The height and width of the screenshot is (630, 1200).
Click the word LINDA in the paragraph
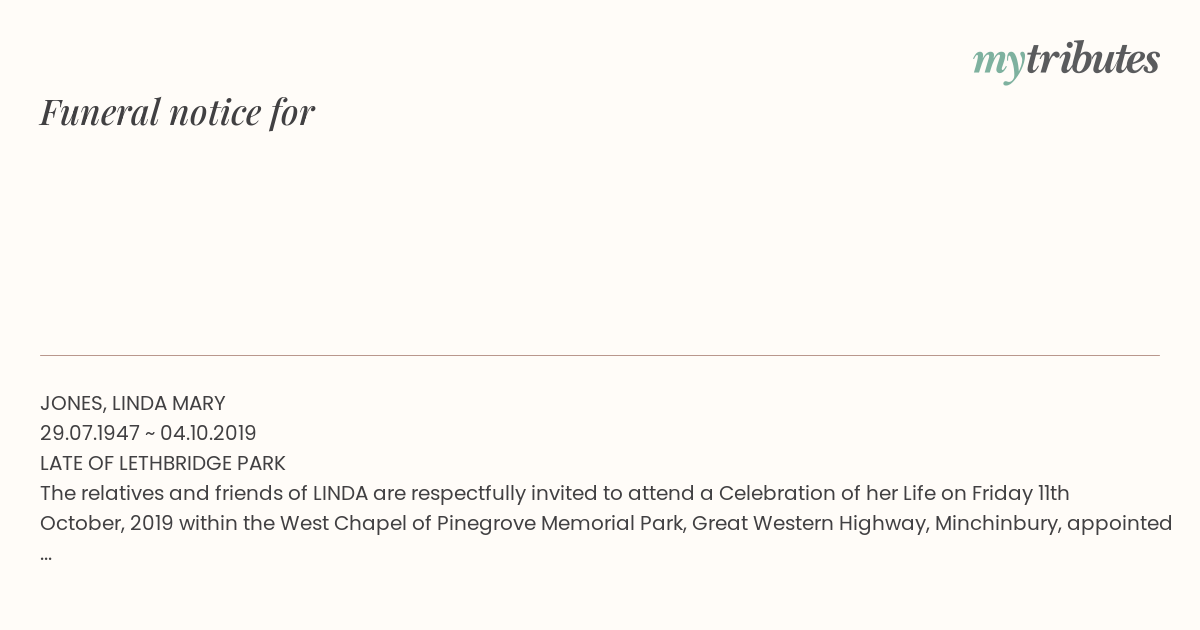point(340,493)
